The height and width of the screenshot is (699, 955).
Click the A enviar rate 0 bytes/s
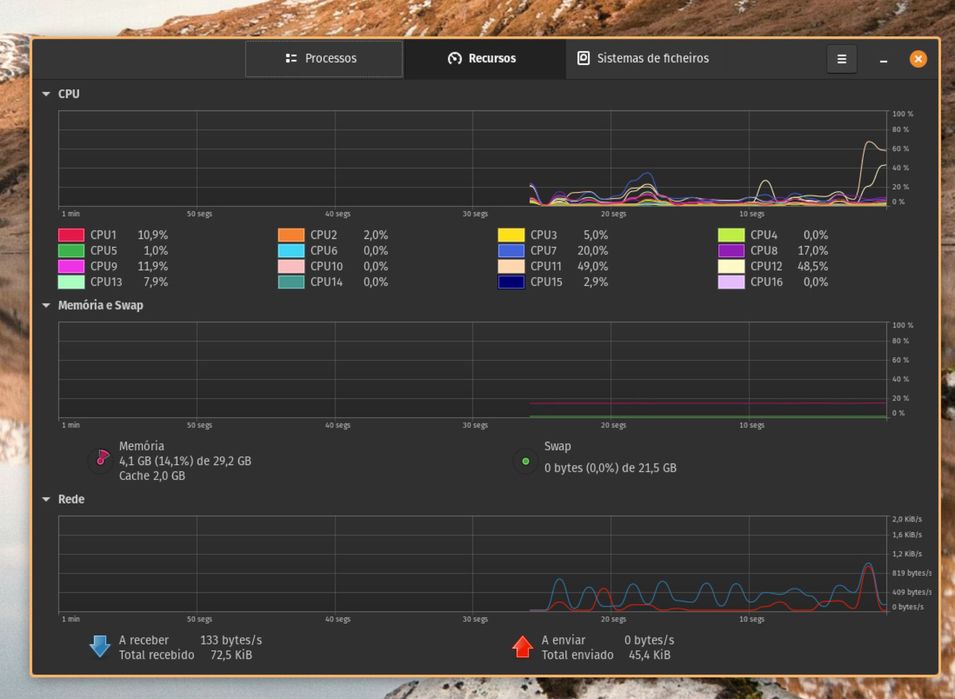click(649, 641)
